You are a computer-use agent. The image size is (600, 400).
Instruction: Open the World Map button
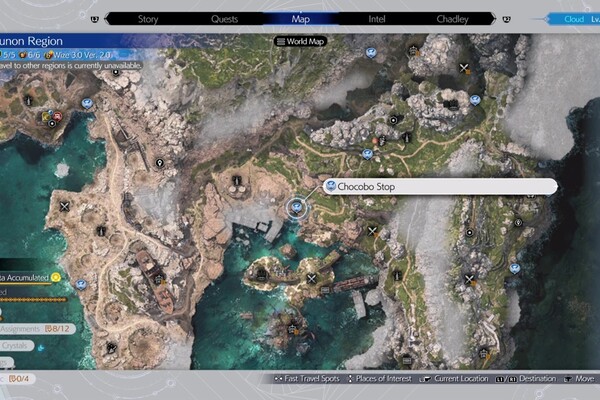[x=300, y=41]
